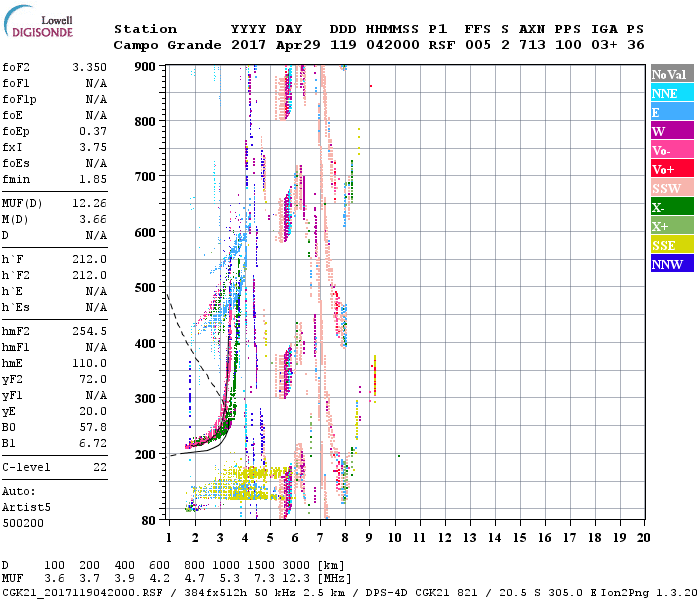Select the C-level value 22
The width and height of the screenshot is (700, 600).
tap(97, 467)
